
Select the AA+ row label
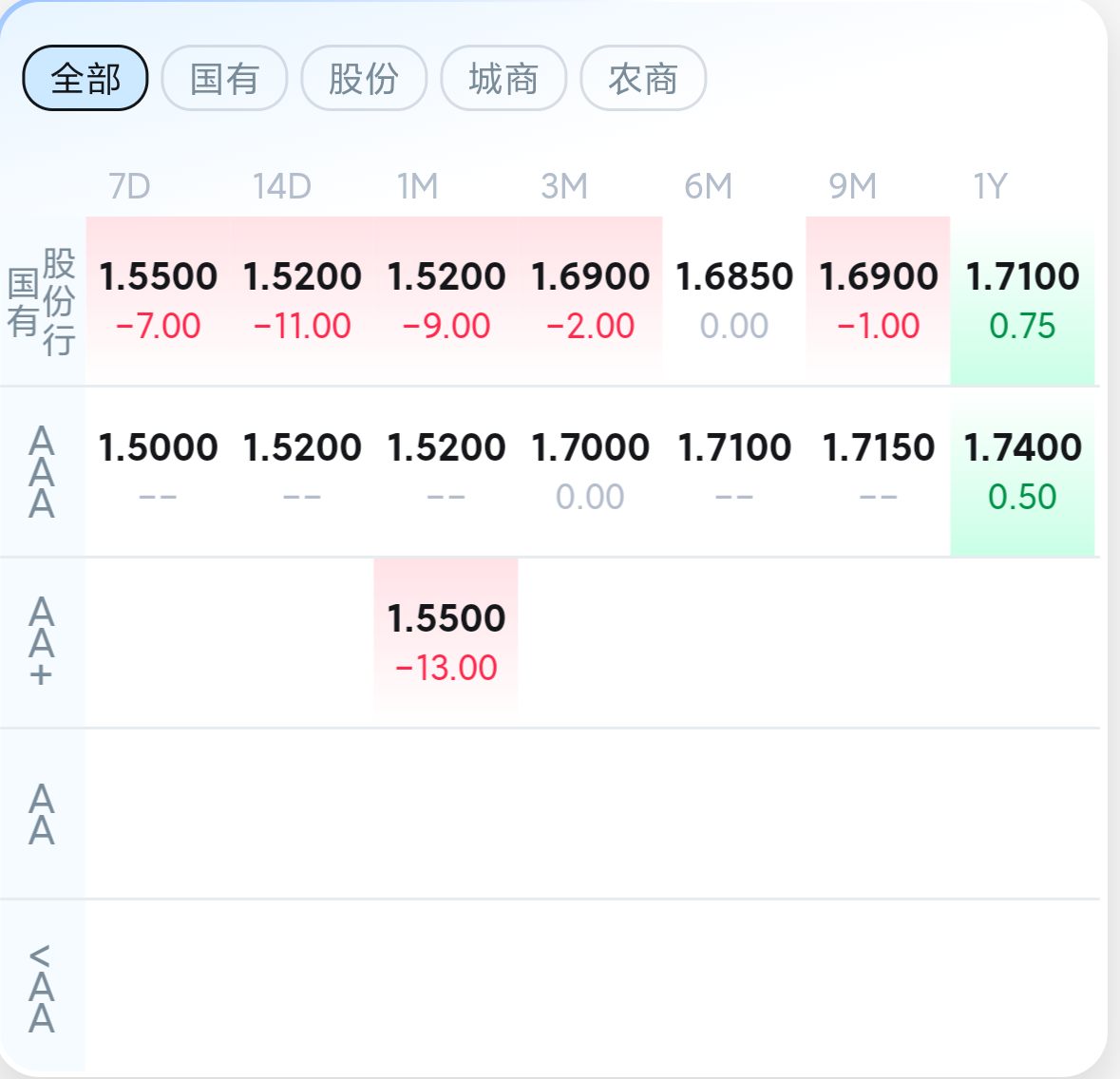coord(42,642)
